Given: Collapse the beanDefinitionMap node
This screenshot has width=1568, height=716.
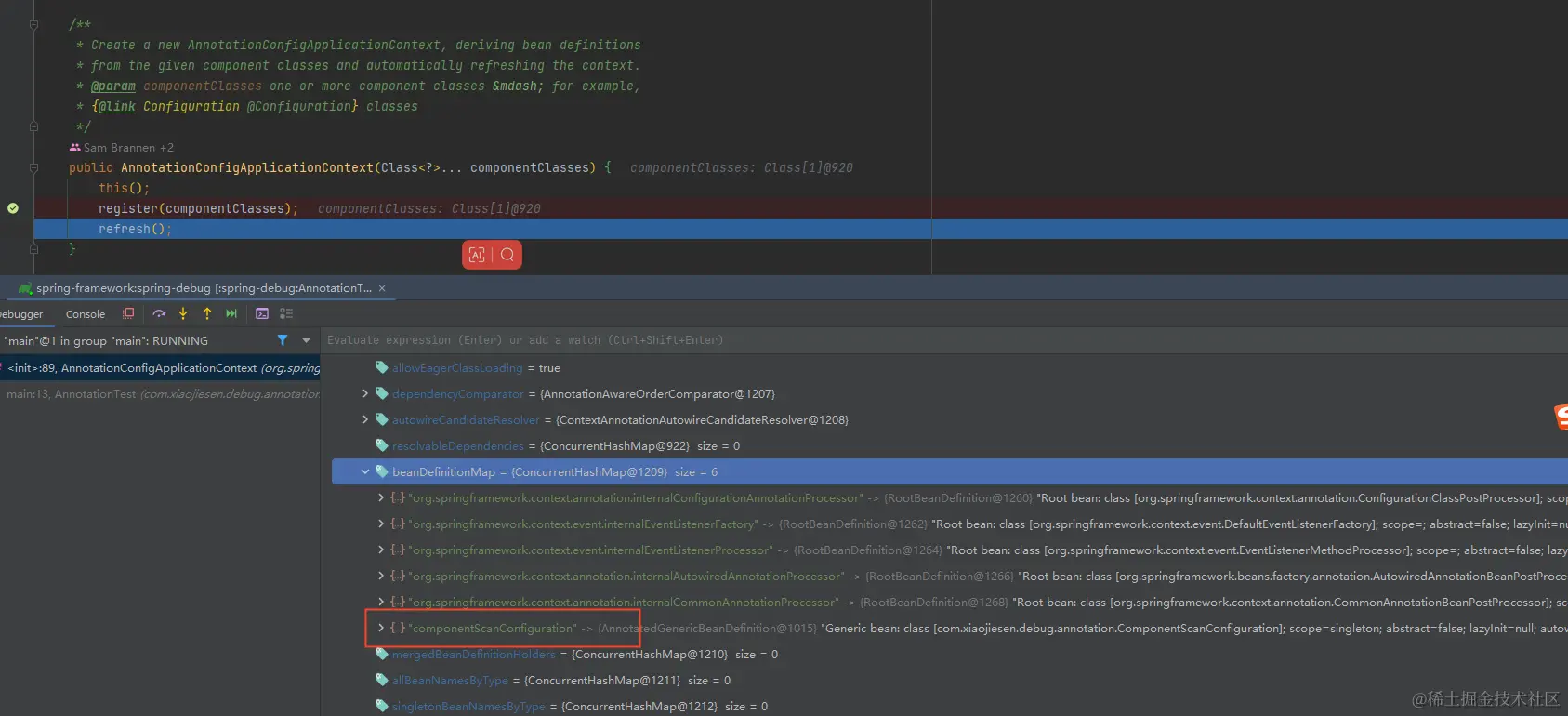Looking at the screenshot, I should point(365,471).
